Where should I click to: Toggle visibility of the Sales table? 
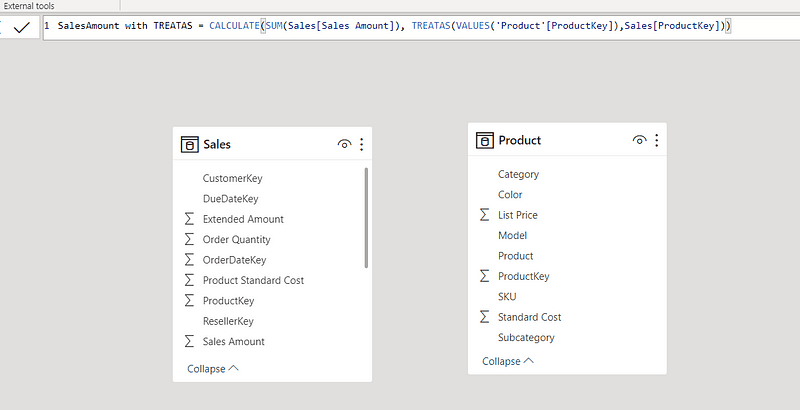click(344, 145)
